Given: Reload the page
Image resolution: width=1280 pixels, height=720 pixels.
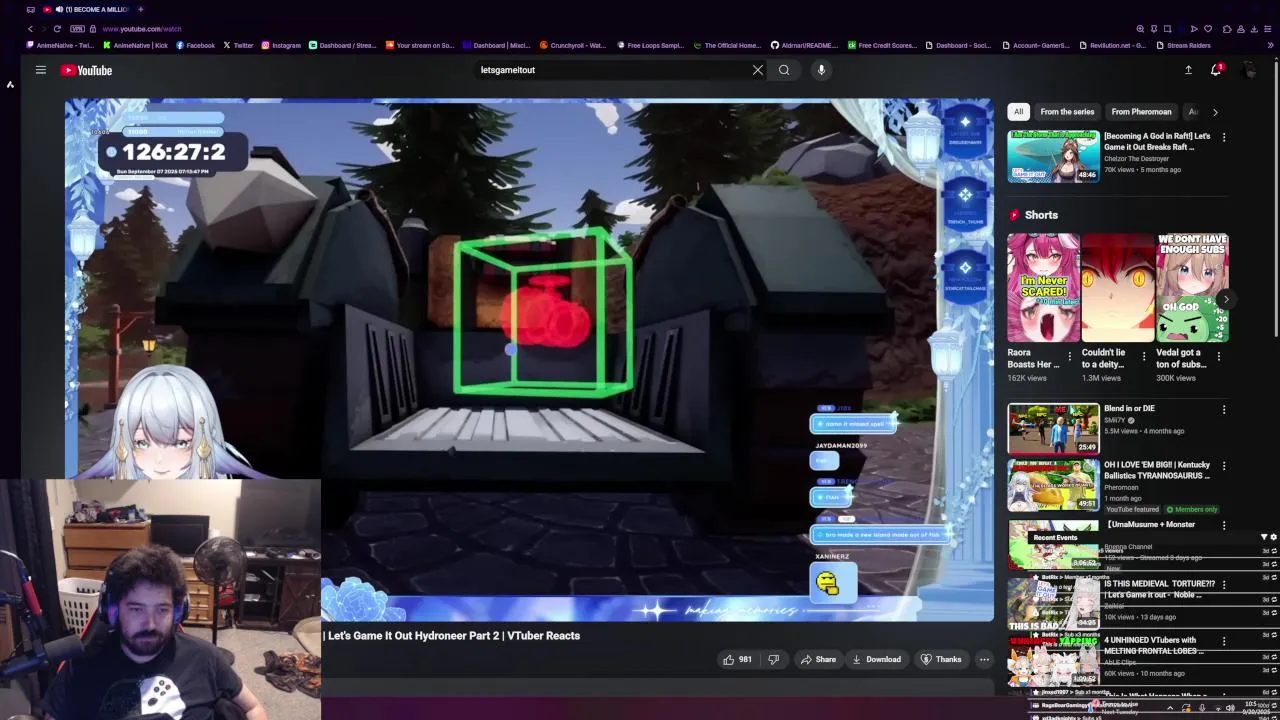Looking at the screenshot, I should tap(57, 29).
